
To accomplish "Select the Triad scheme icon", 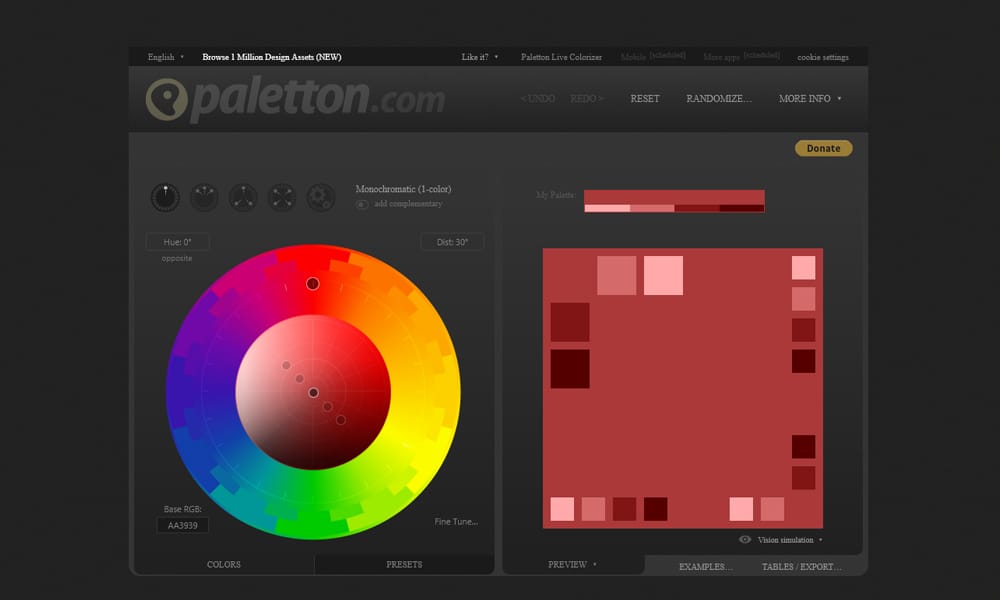I will pos(242,199).
